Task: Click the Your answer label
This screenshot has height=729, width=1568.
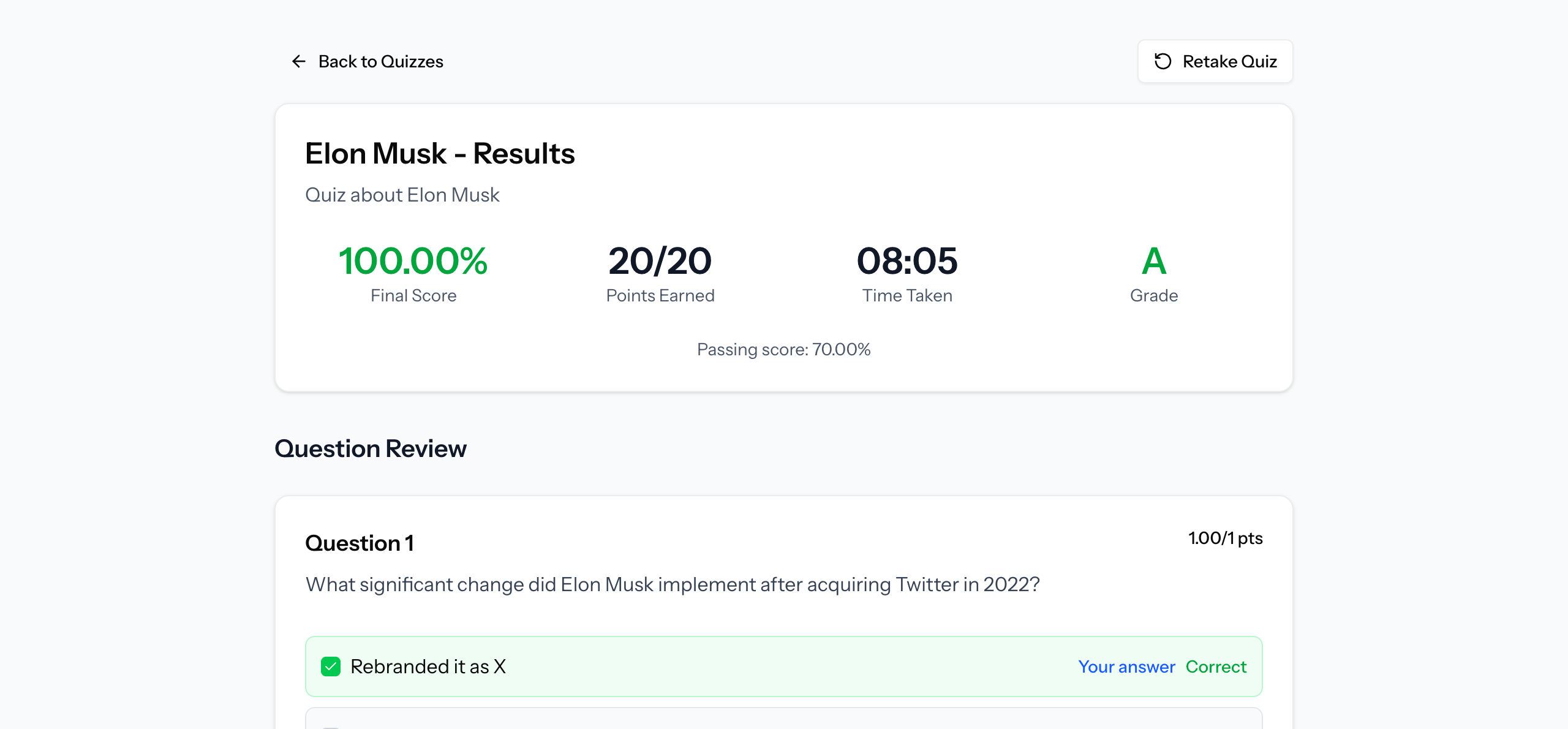Action: [x=1127, y=666]
